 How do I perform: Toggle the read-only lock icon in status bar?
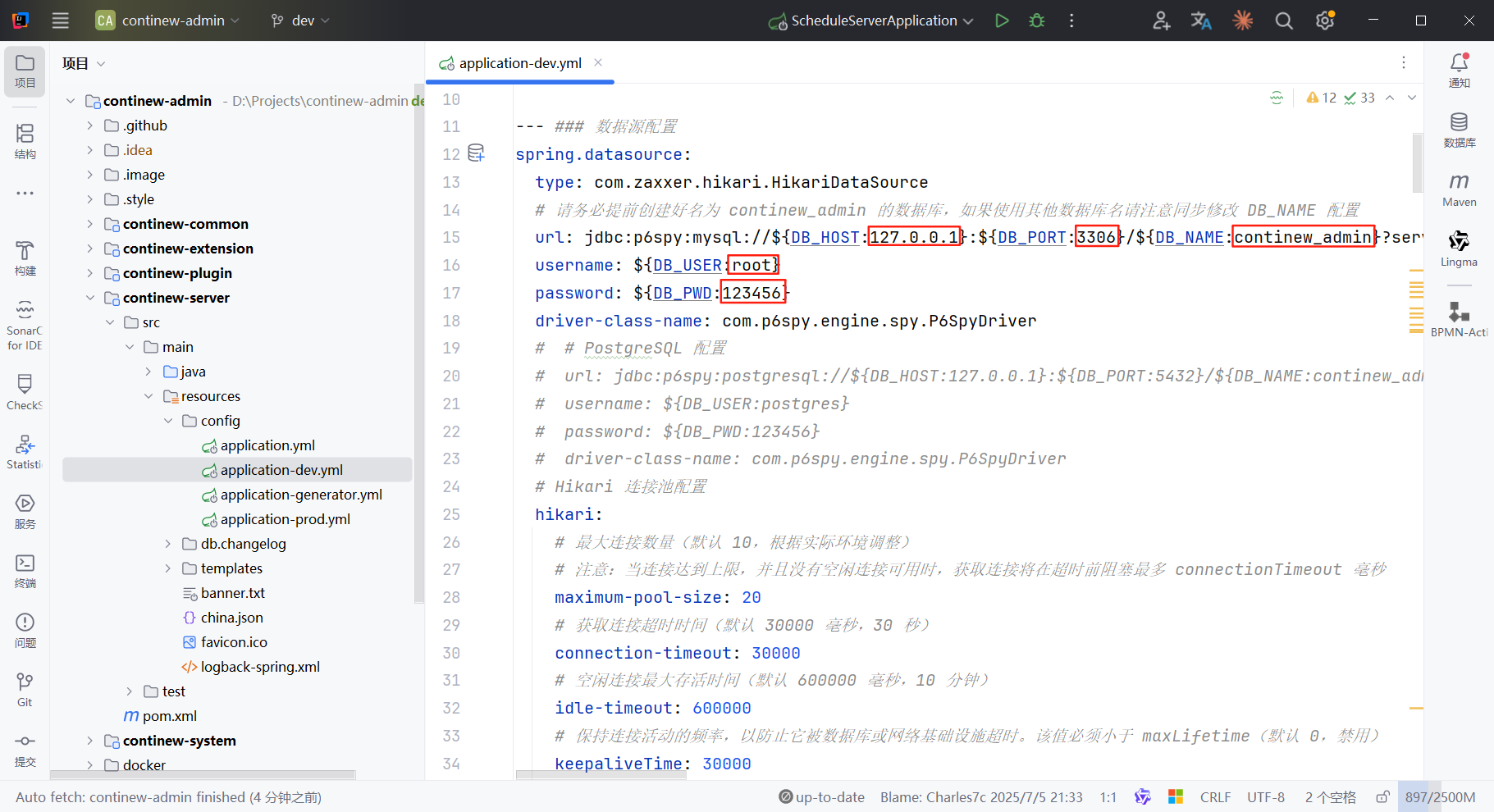(1383, 797)
